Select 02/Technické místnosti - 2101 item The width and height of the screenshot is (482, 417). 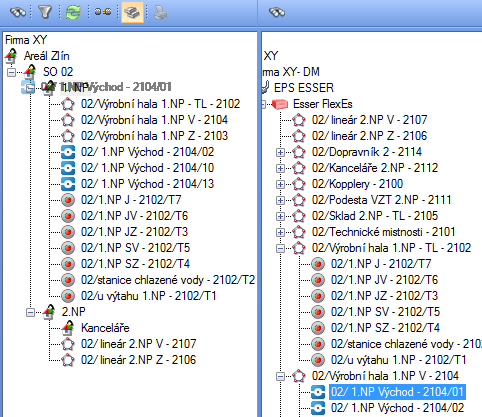[x=384, y=232]
